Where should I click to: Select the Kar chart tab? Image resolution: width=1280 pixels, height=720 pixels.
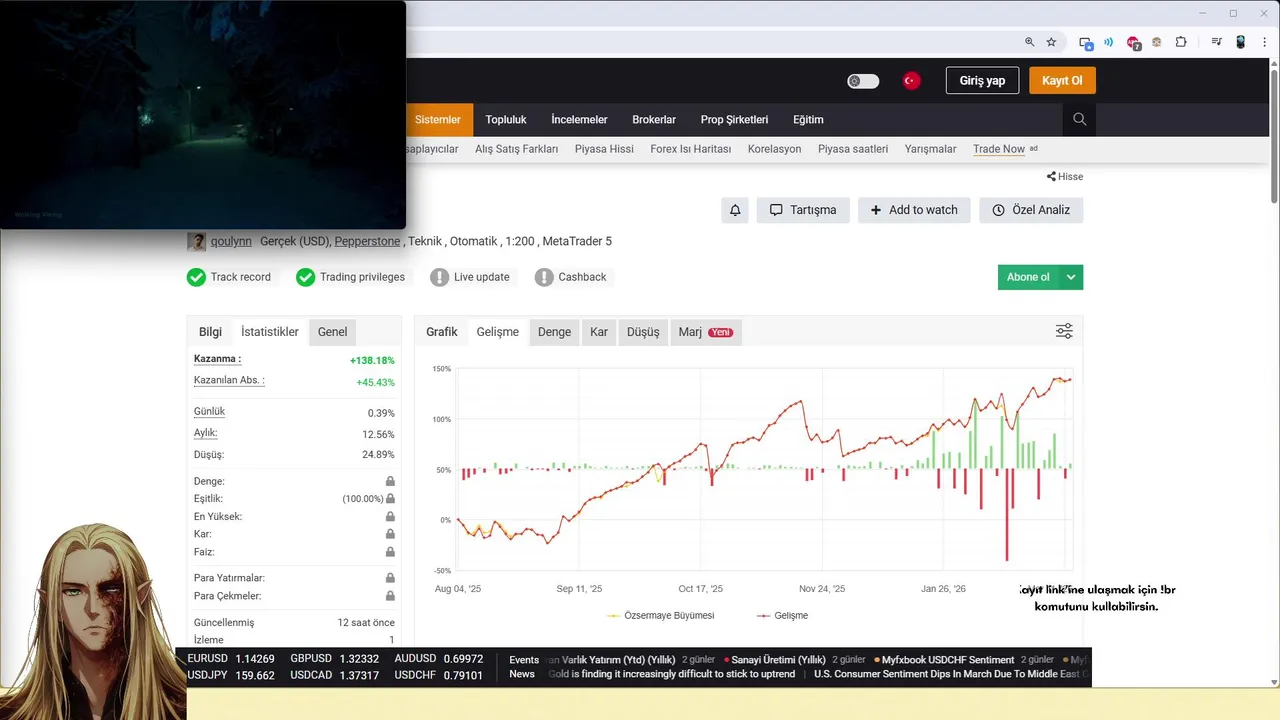599,332
